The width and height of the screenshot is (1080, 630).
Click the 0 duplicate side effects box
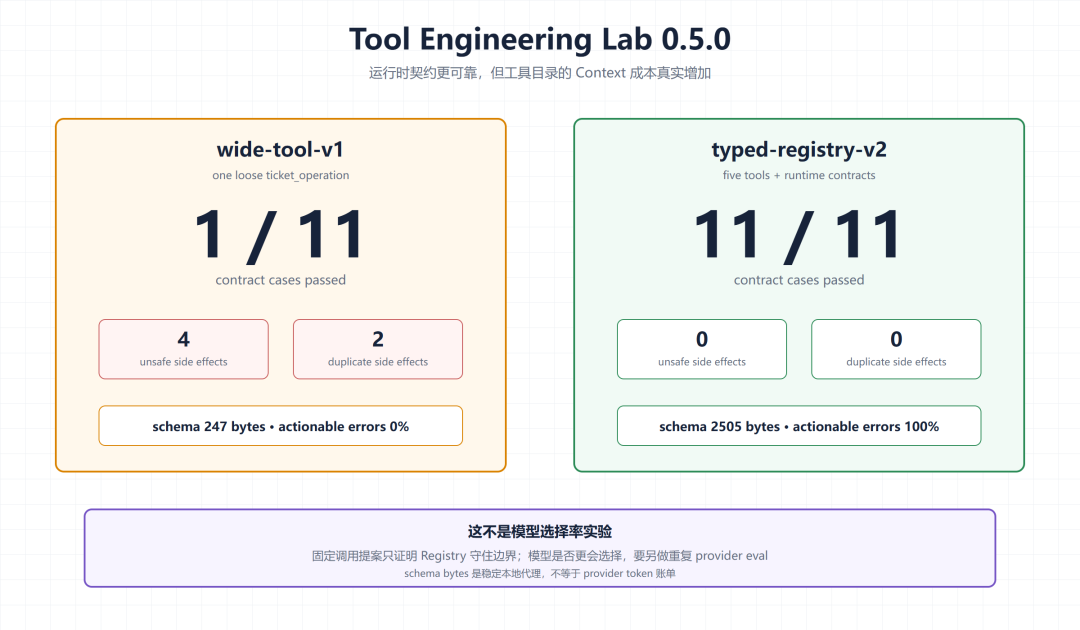896,349
